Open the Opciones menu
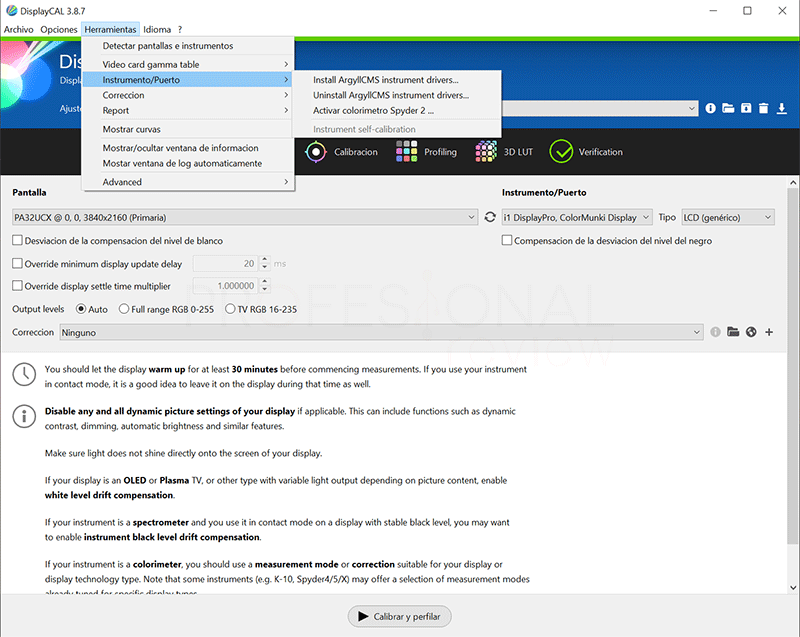 [x=59, y=30]
